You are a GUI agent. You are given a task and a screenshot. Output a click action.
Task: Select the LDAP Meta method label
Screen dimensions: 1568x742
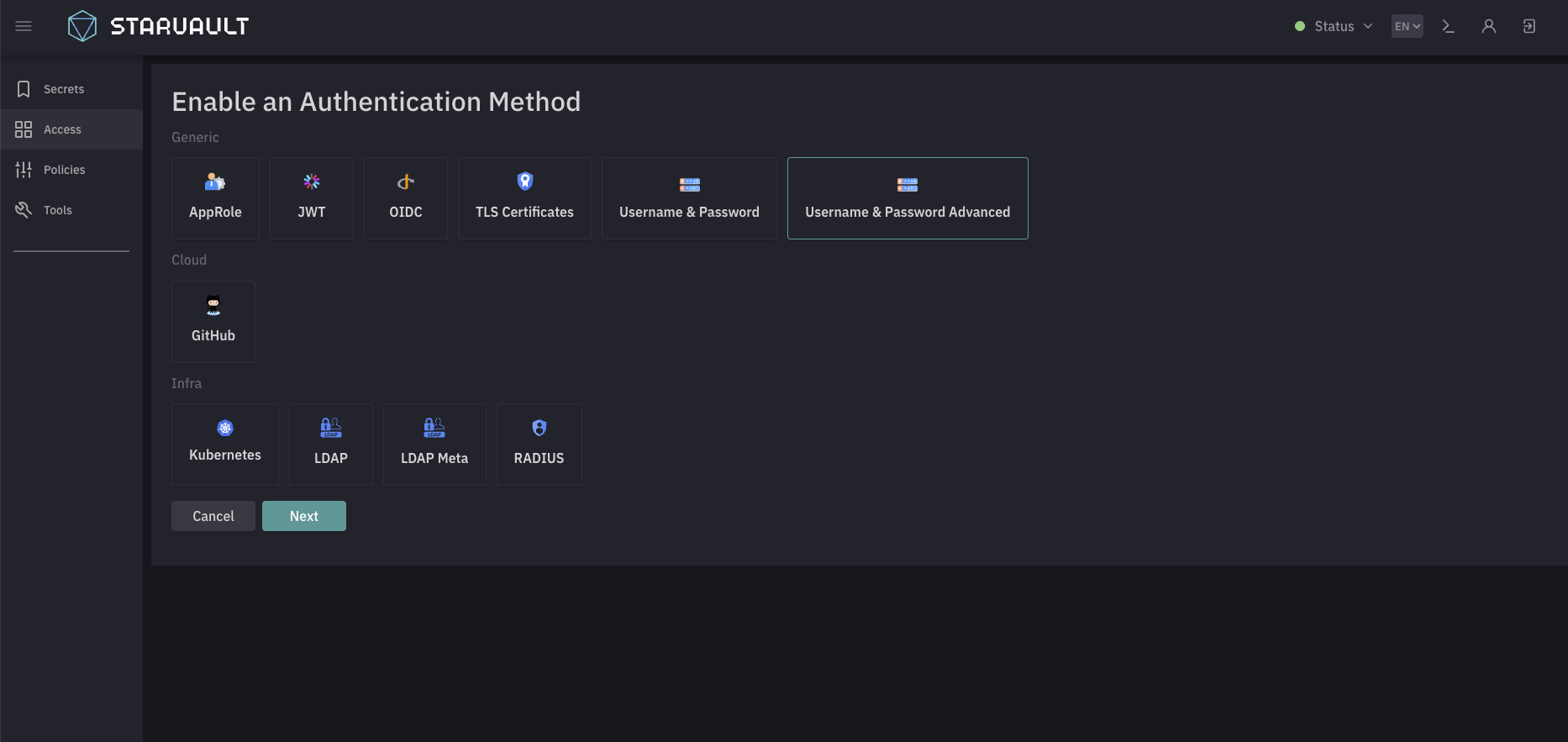click(x=434, y=458)
